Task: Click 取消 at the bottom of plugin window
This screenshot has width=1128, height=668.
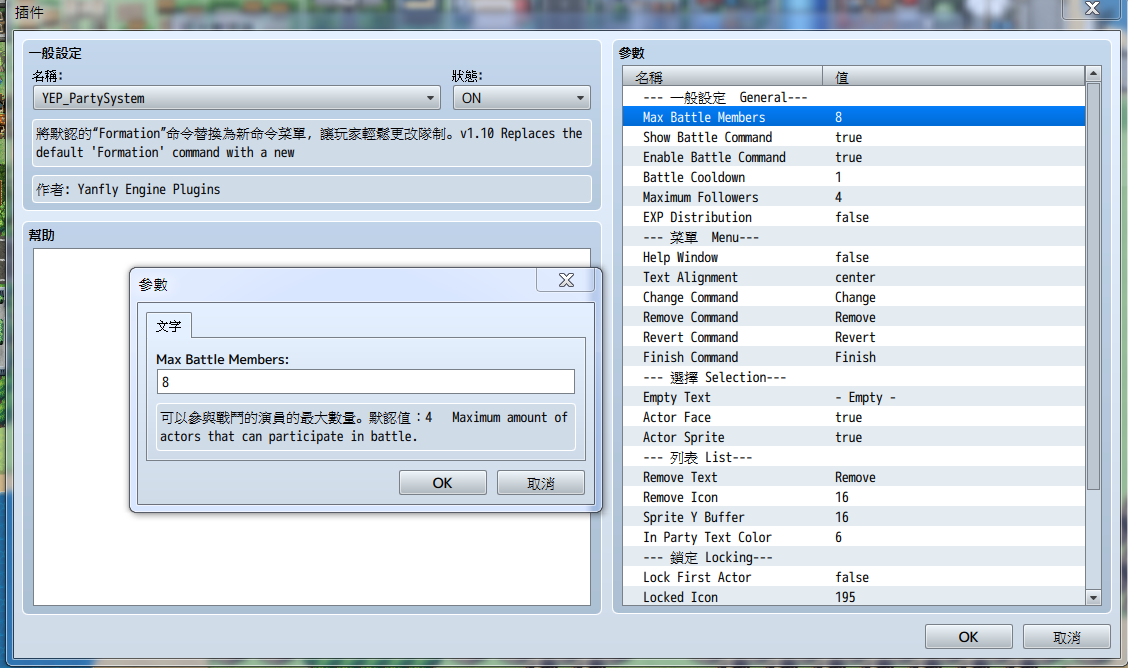Action: (x=1066, y=636)
